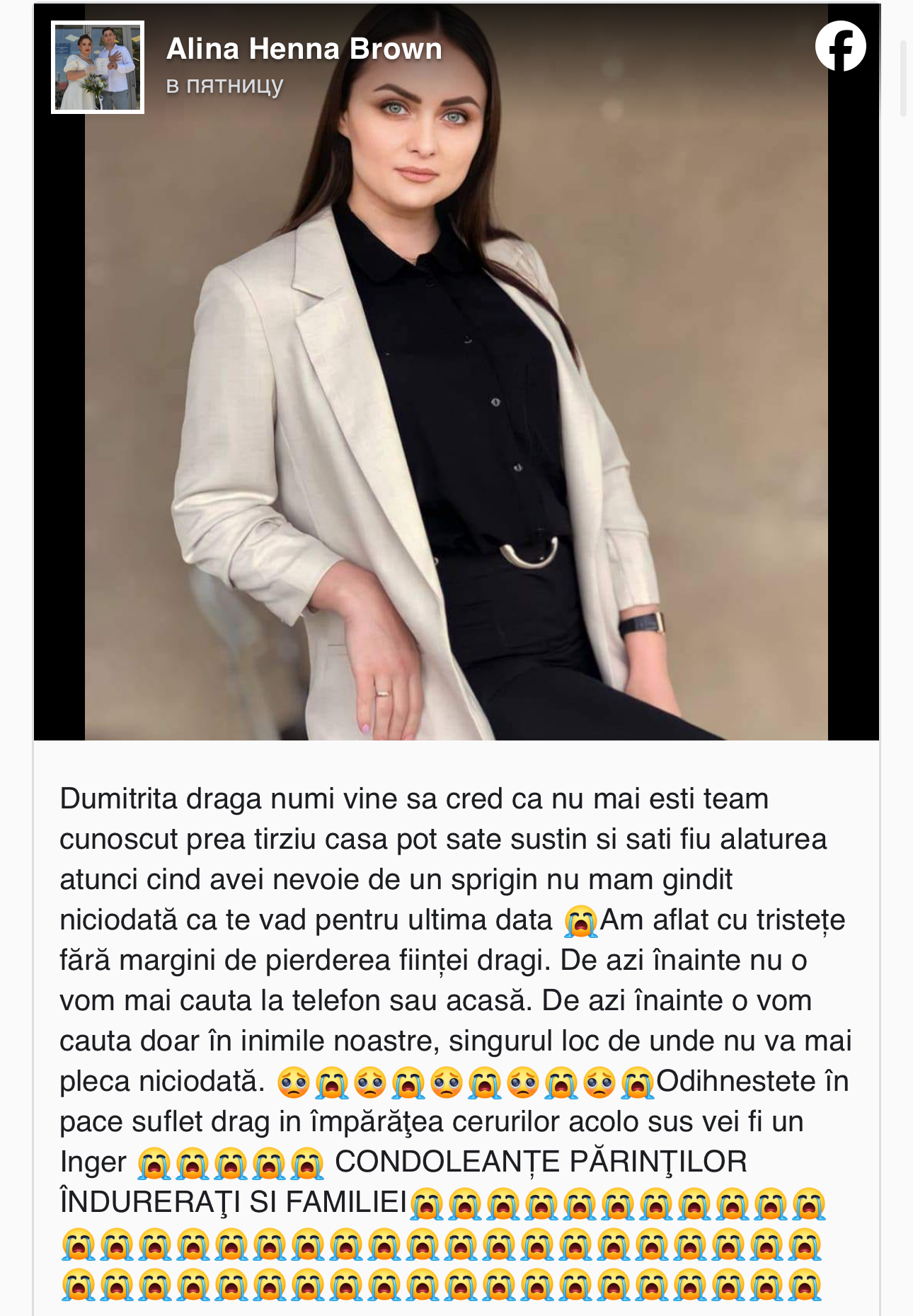
Task: Click the first crying emoji in the bottom row
Action: point(78,1284)
